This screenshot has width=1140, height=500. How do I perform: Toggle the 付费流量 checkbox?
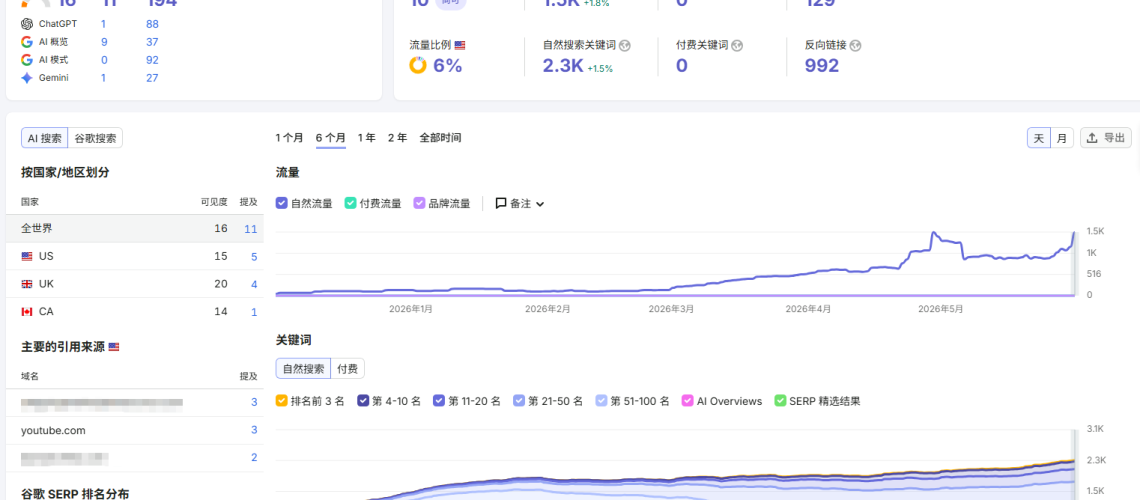pyautogui.click(x=350, y=203)
